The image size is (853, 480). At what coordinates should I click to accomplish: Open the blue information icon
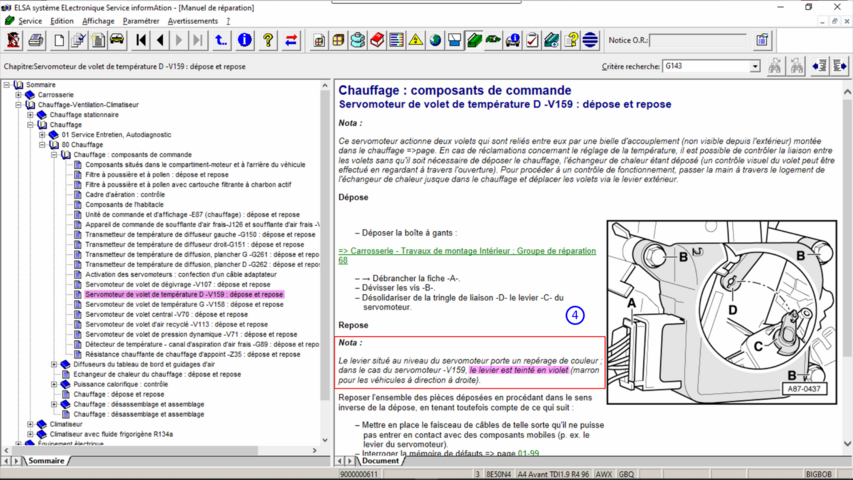[245, 40]
